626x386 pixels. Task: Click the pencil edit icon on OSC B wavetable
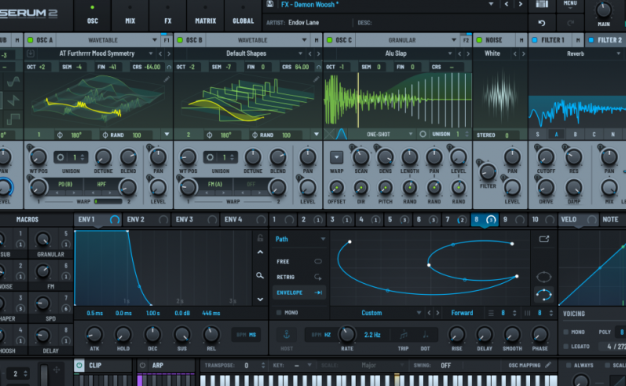[316, 79]
